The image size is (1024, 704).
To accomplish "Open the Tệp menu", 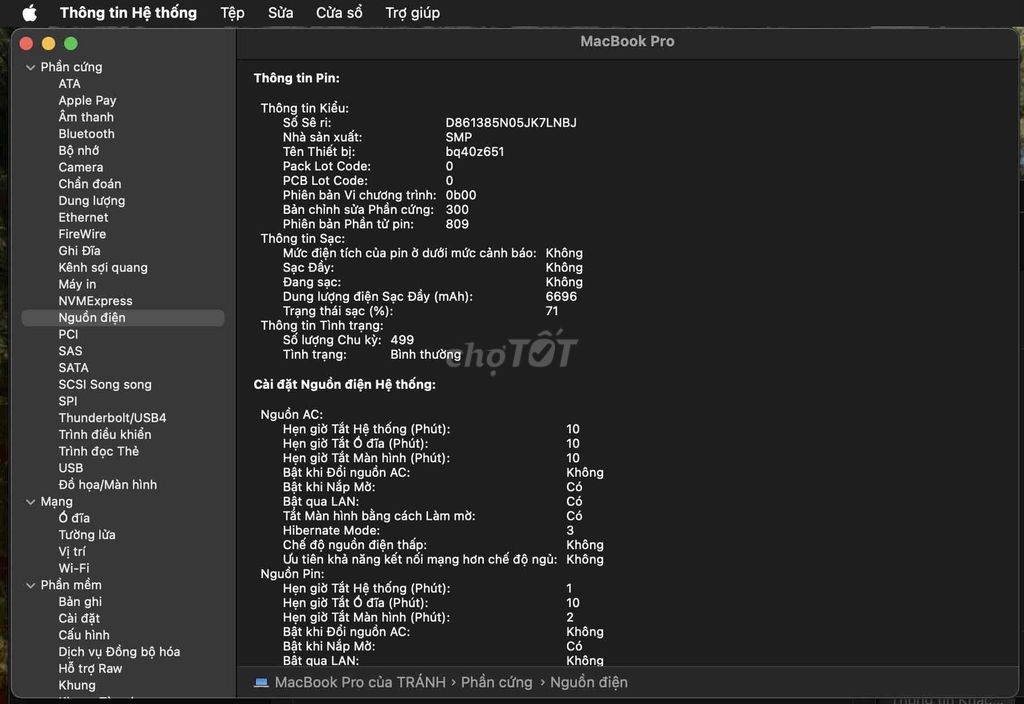I will point(232,13).
